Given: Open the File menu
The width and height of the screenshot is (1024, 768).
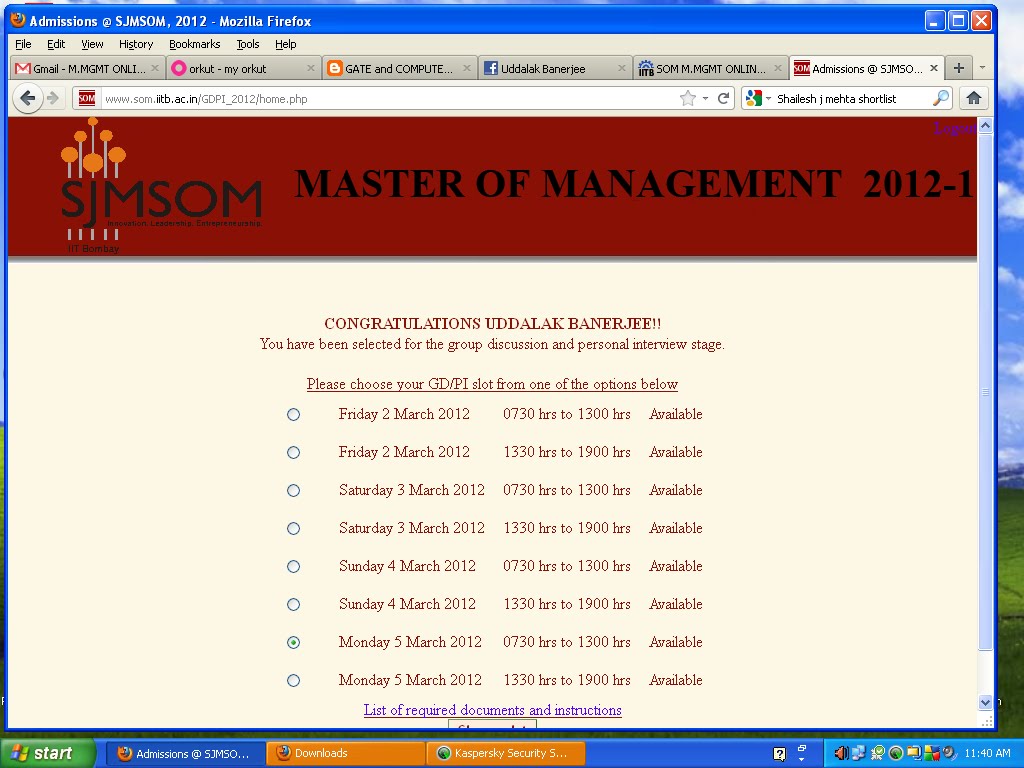Looking at the screenshot, I should (x=23, y=44).
